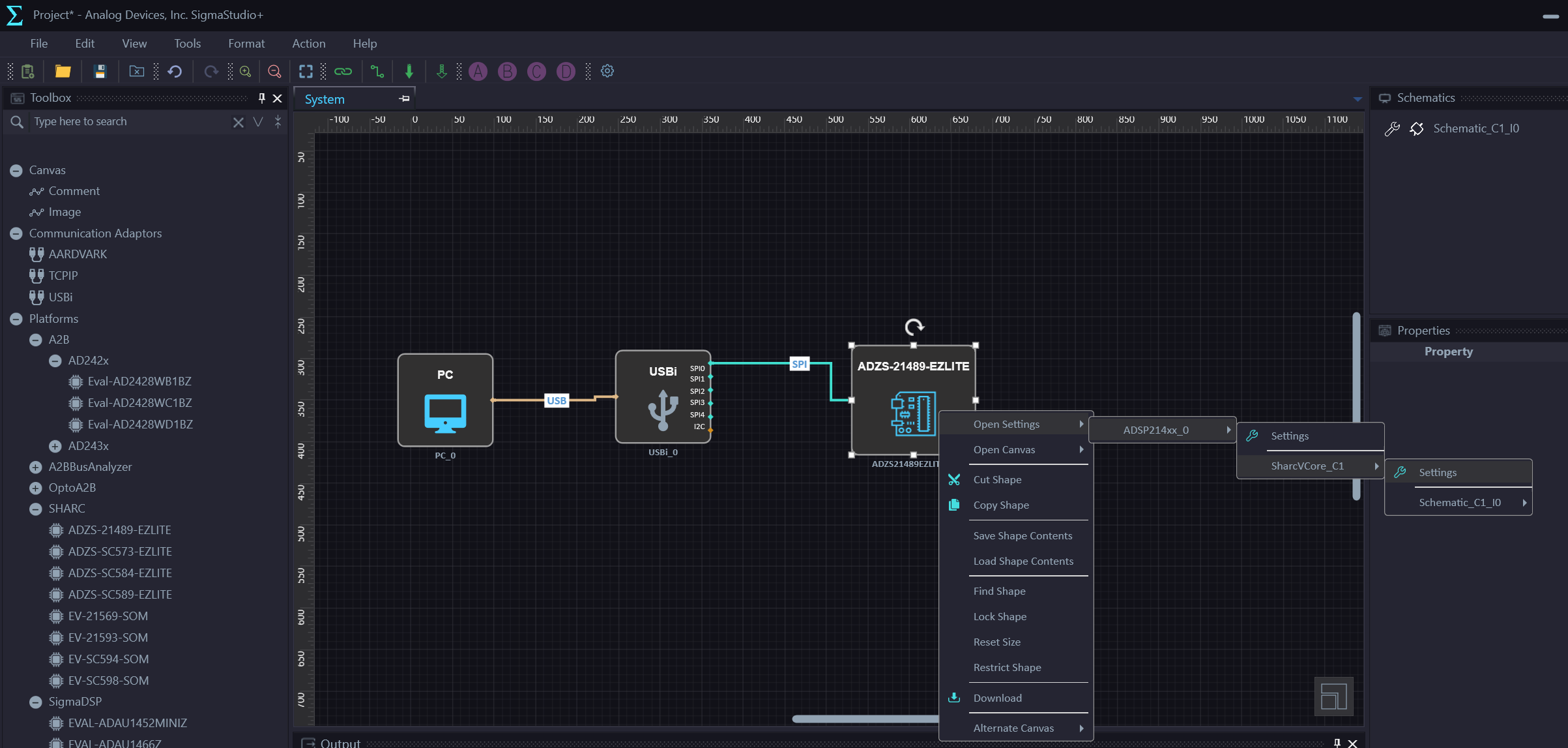Choose Download from context menu
The image size is (1568, 748).
point(1016,698)
